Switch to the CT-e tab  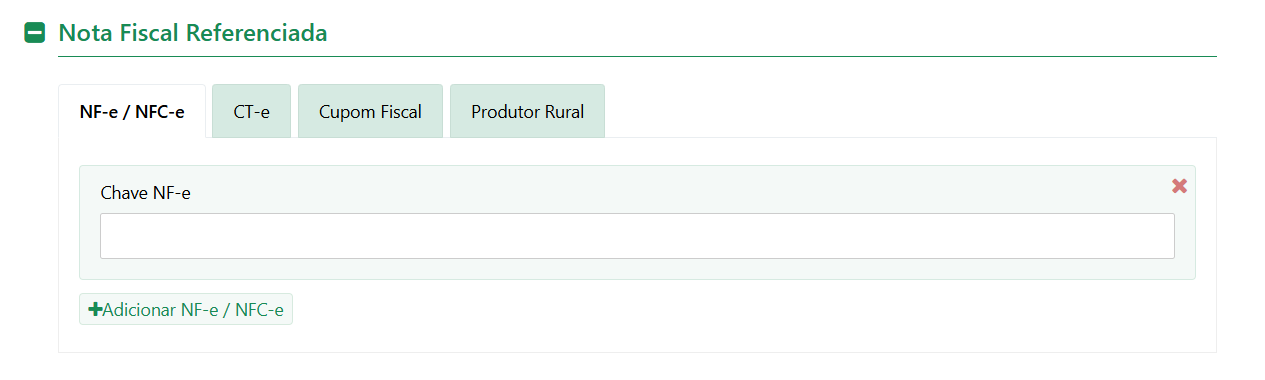tap(252, 111)
